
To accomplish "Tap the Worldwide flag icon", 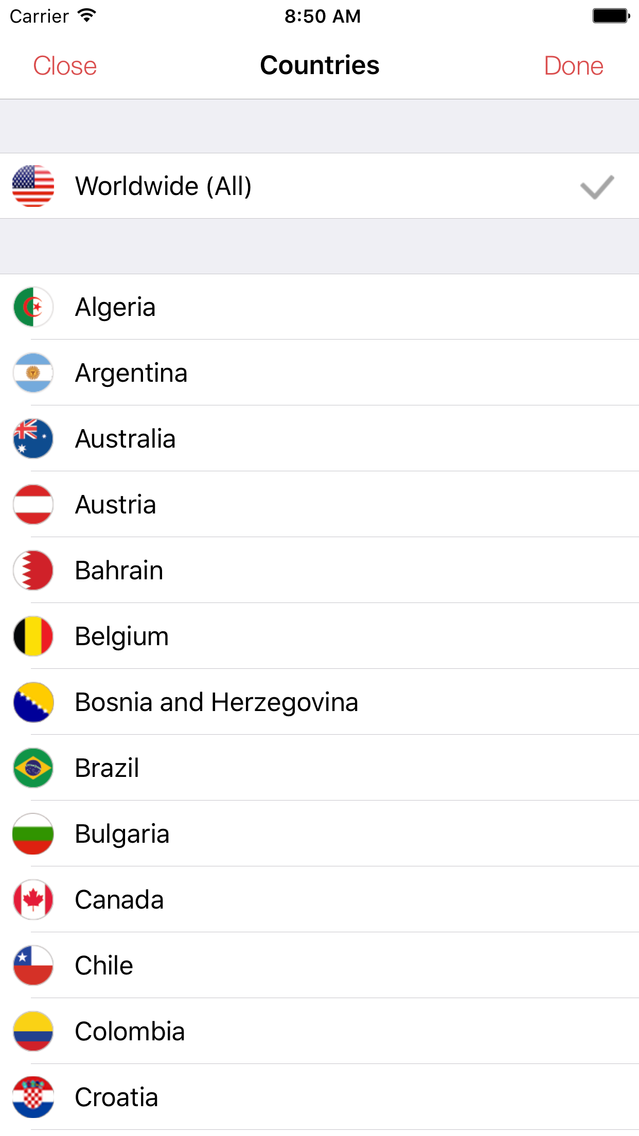I will pos(33,186).
